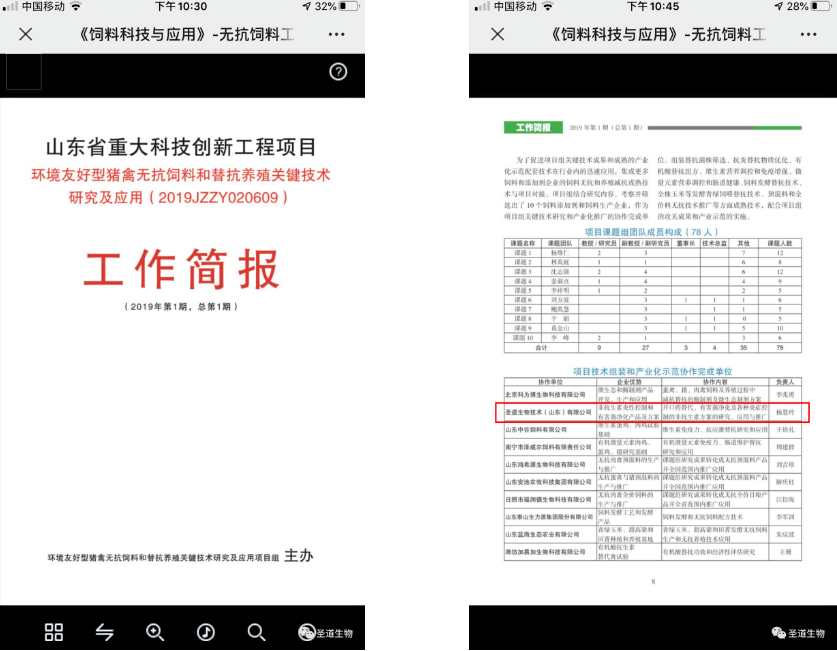Tap the zoom-in magnifier with plus sign
The height and width of the screenshot is (651, 837).
(x=155, y=631)
